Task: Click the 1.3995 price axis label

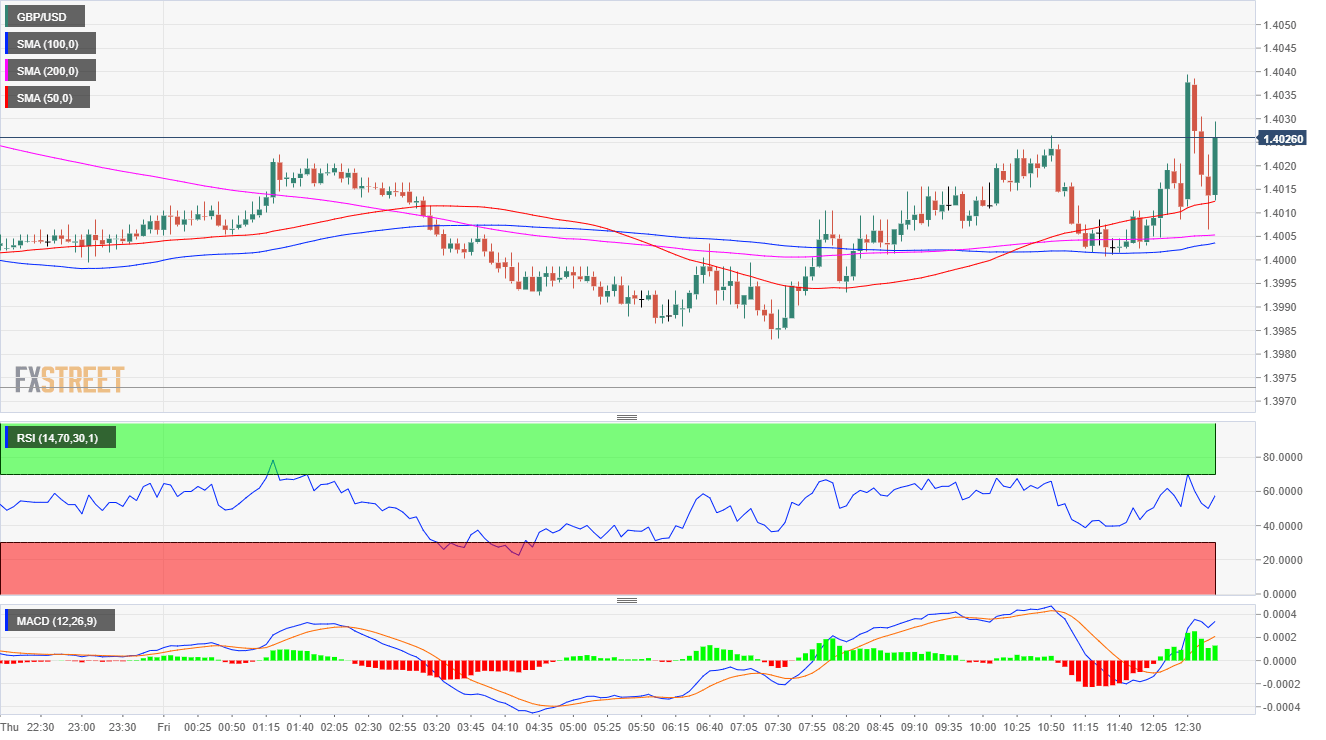Action: pyautogui.click(x=1280, y=284)
